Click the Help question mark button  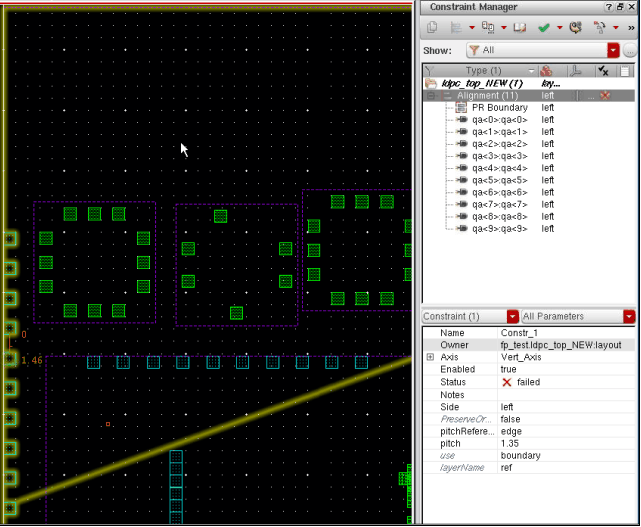609,7
